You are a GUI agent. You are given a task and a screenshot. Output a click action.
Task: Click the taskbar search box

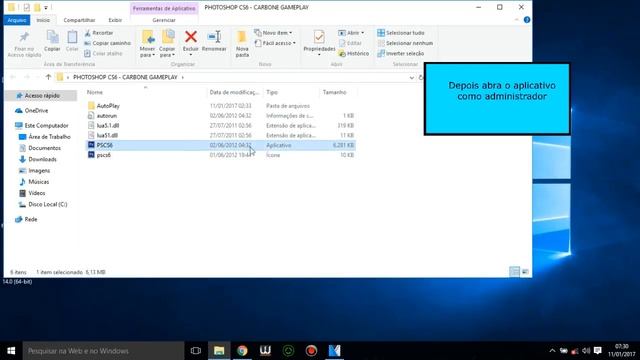[x=103, y=351]
